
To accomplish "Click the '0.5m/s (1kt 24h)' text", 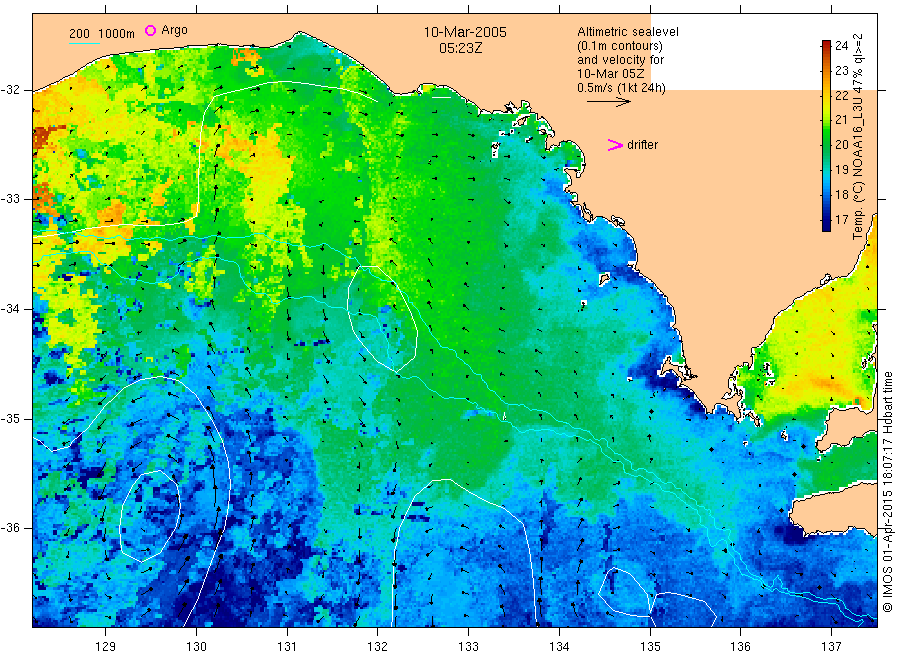I will (621, 88).
